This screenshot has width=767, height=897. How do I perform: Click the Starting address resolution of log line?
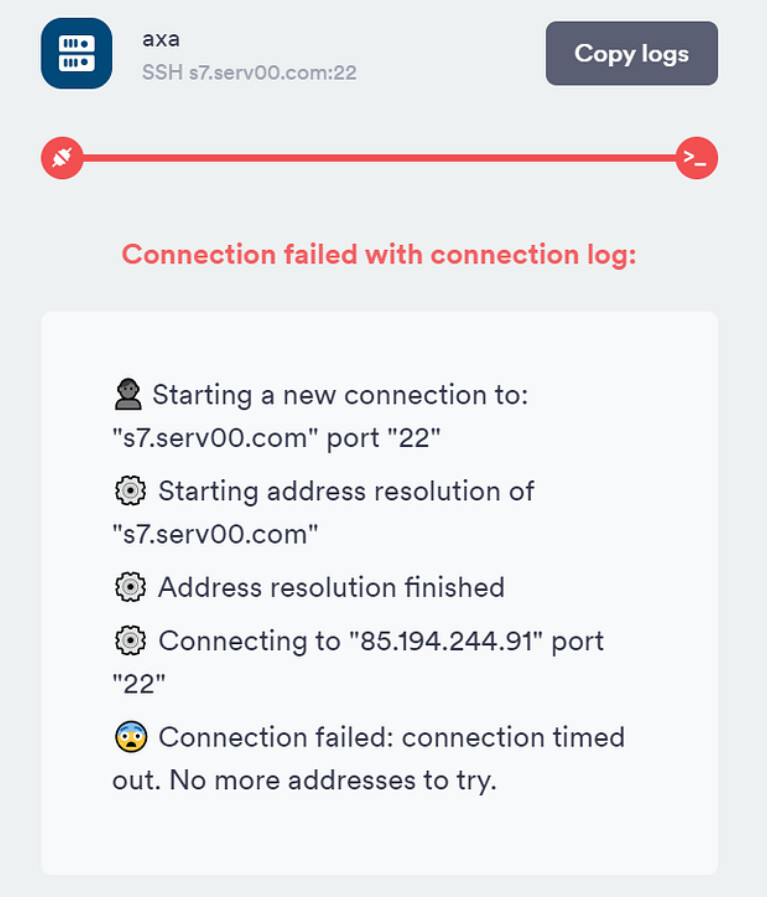coord(324,512)
